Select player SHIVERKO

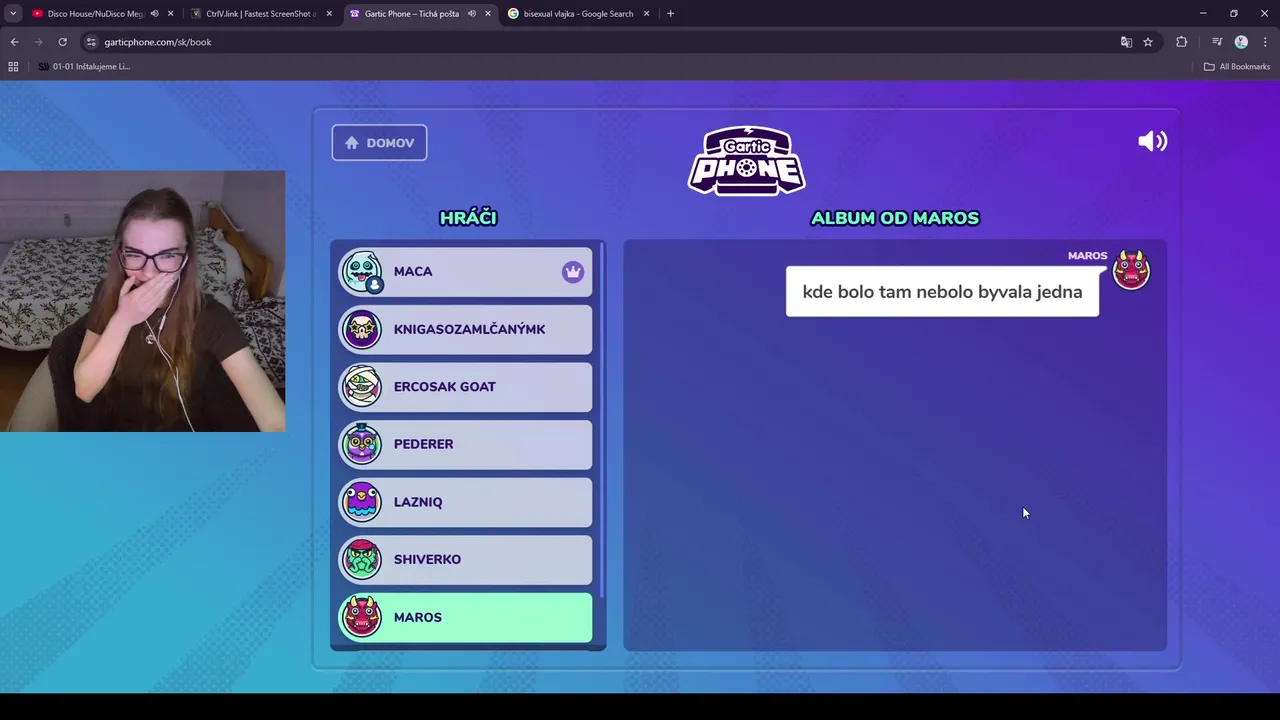(x=465, y=559)
